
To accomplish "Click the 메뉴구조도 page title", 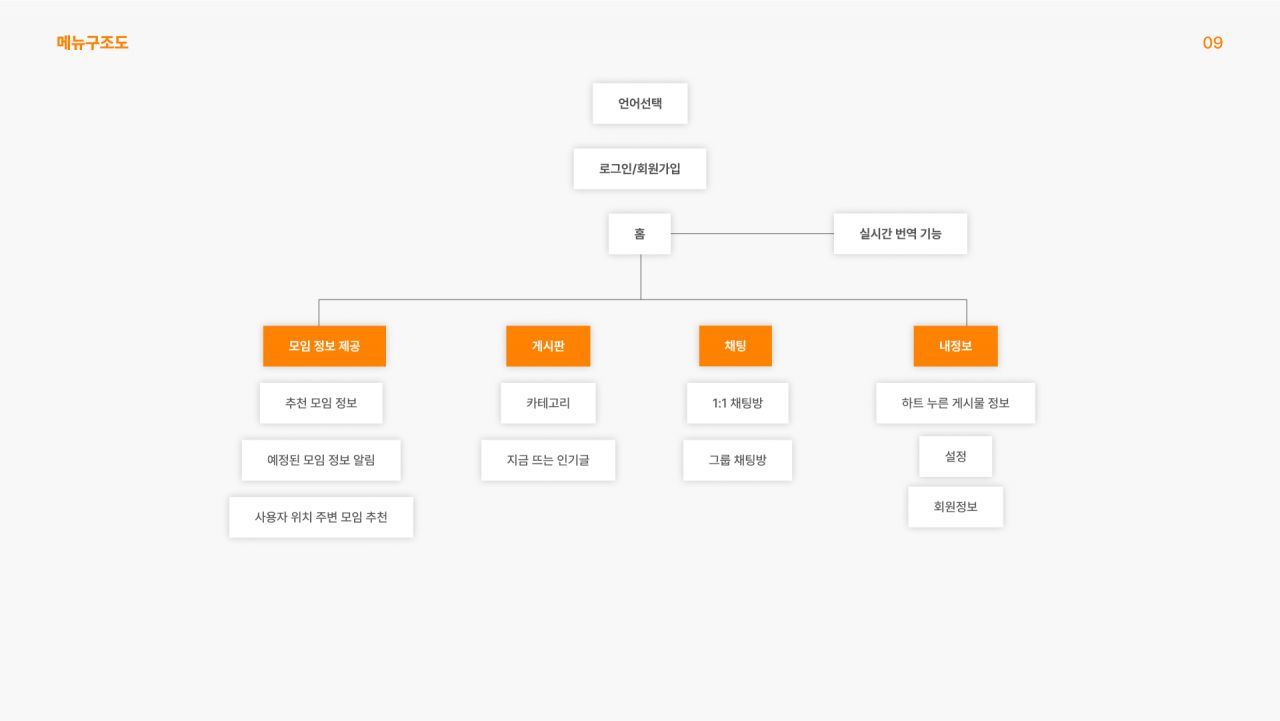I will [x=93, y=43].
